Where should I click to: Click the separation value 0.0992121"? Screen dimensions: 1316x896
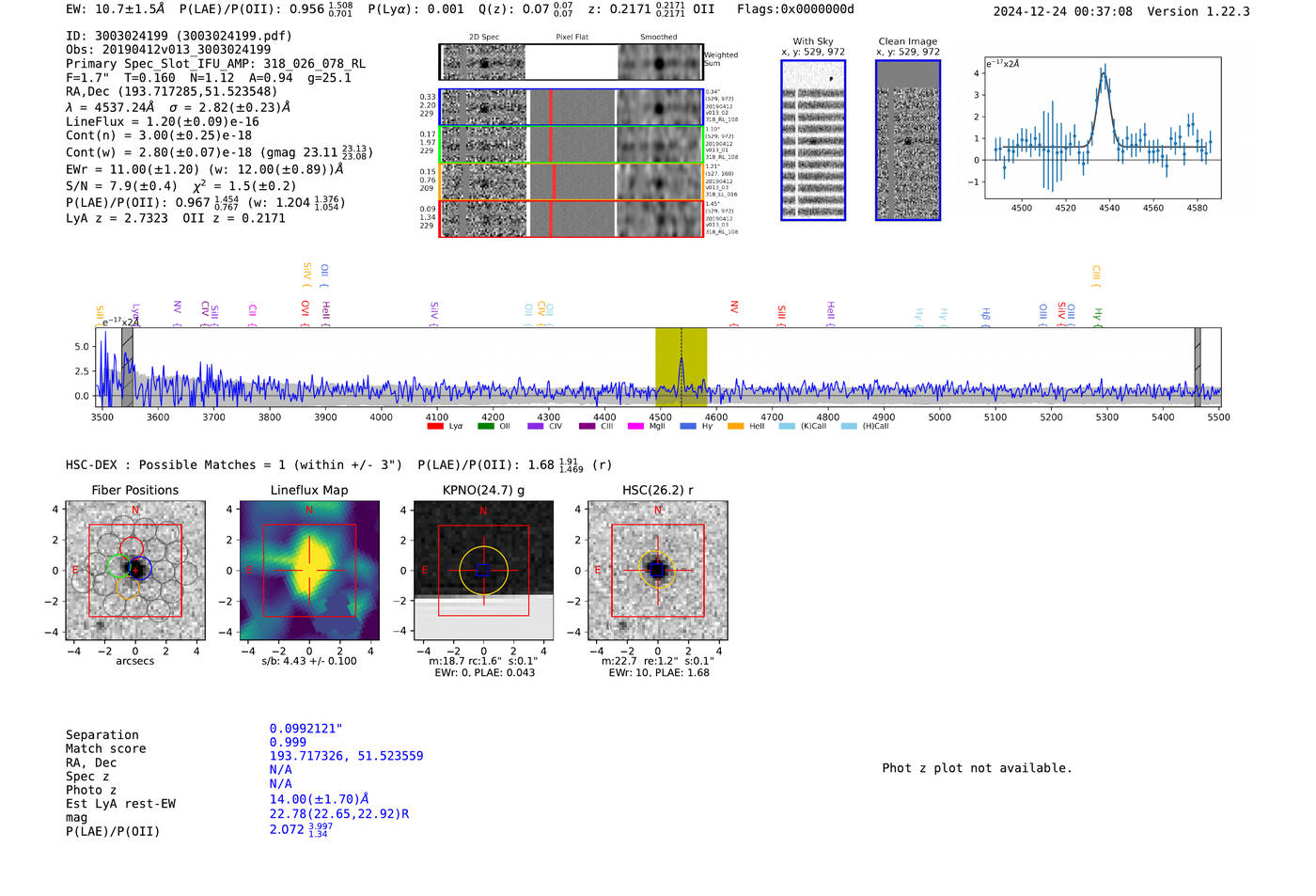click(x=306, y=729)
